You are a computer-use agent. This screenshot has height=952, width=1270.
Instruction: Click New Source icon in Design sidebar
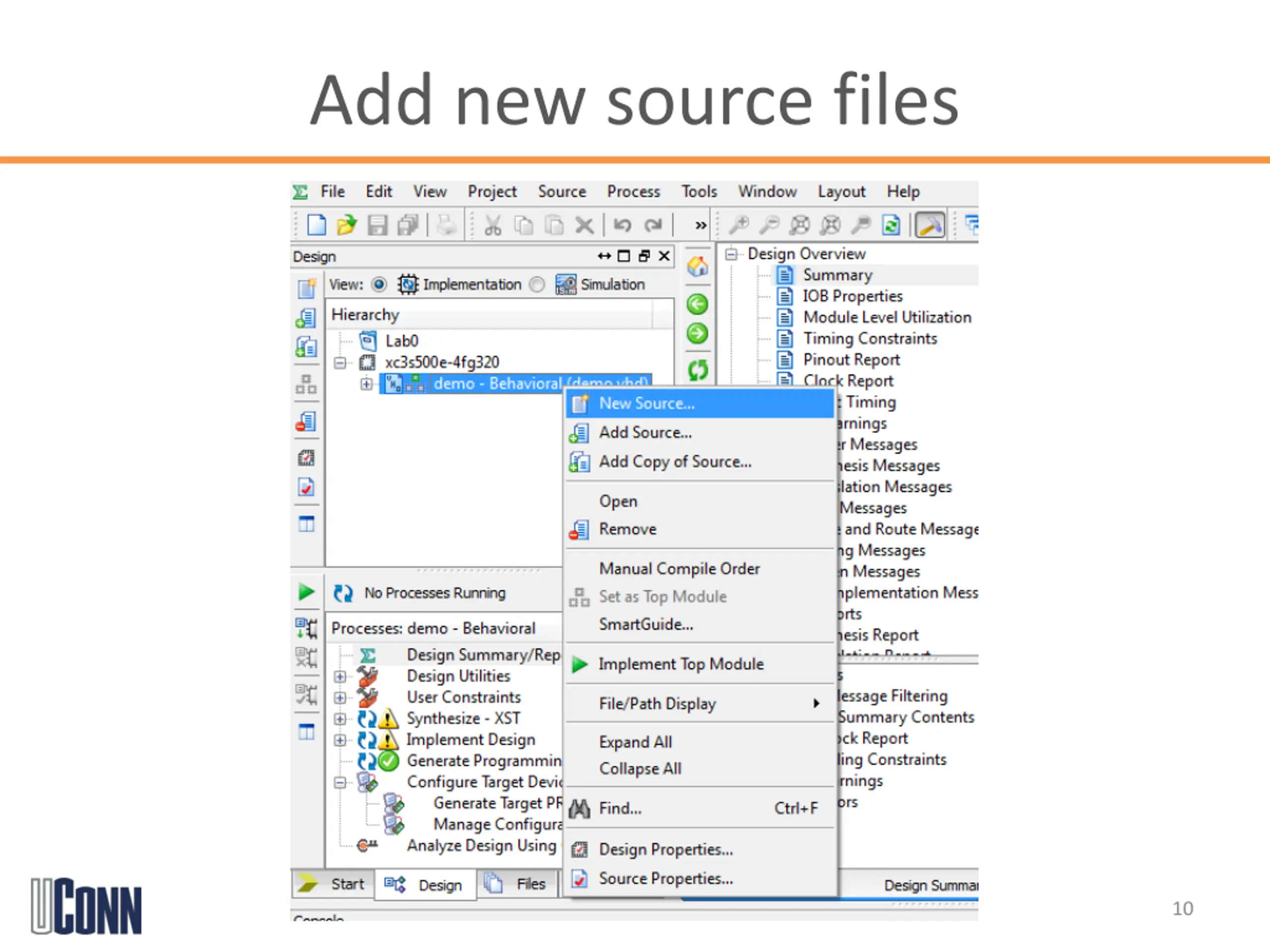[x=307, y=288]
